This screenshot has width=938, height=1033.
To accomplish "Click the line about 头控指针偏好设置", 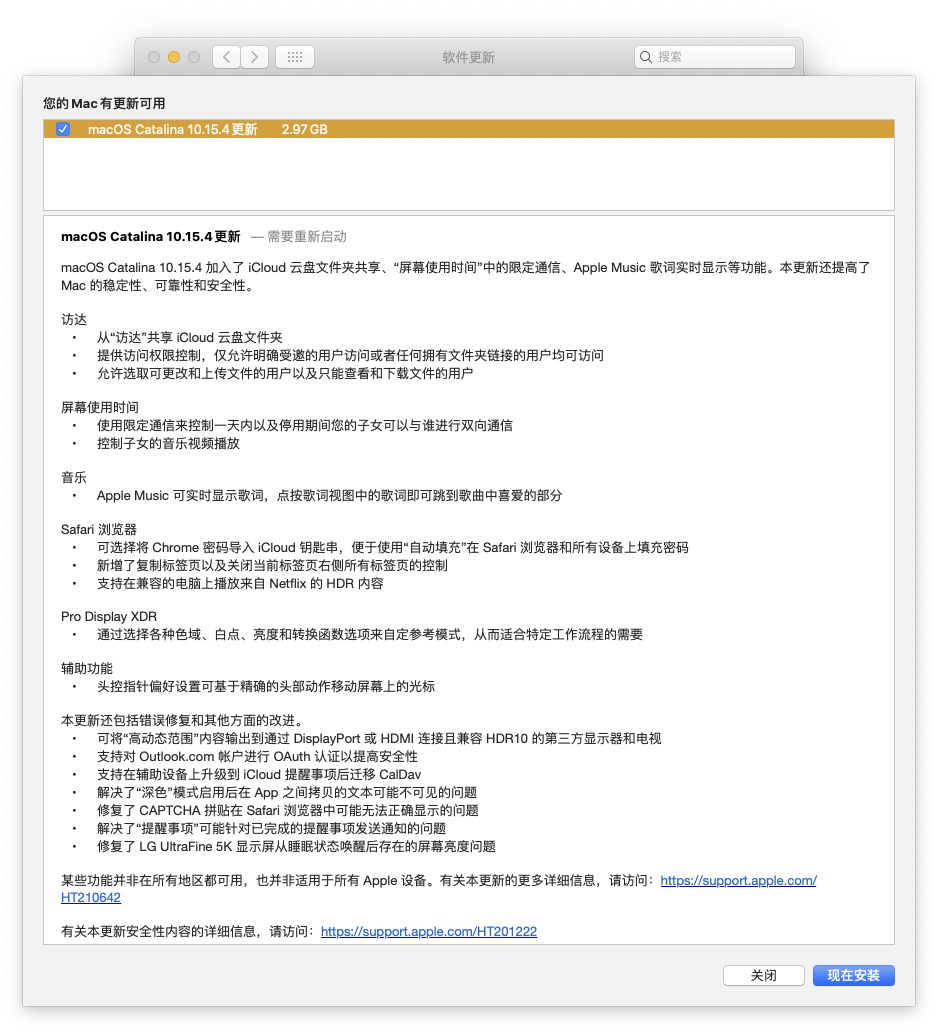I will (x=265, y=686).
